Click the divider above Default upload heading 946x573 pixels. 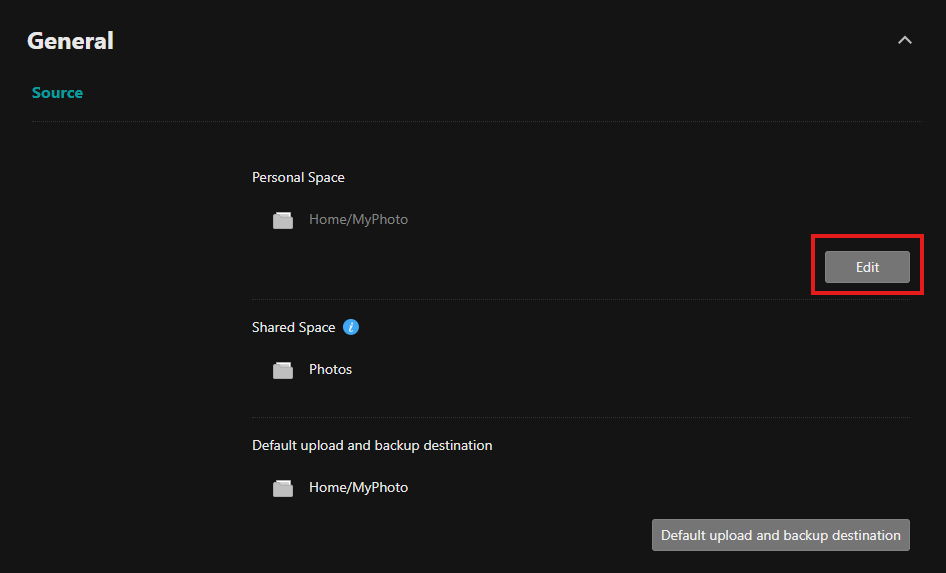(580, 417)
